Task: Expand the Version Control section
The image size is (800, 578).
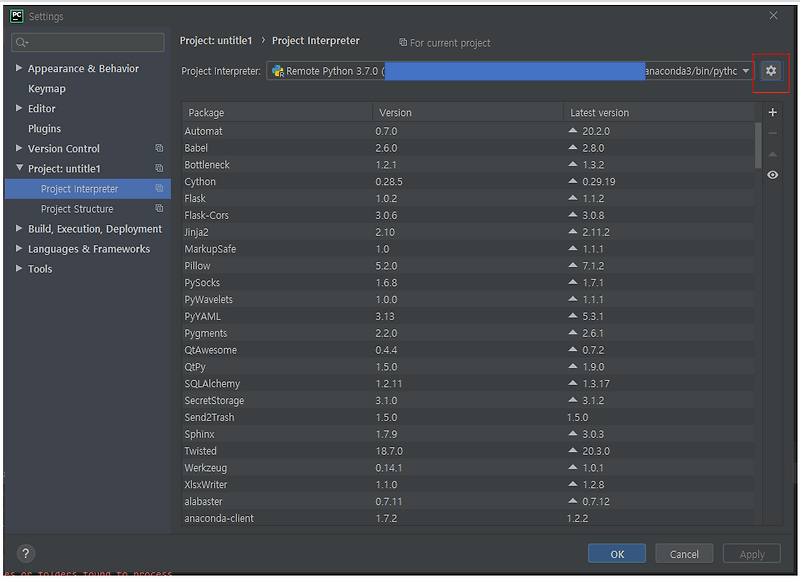Action: [x=19, y=148]
